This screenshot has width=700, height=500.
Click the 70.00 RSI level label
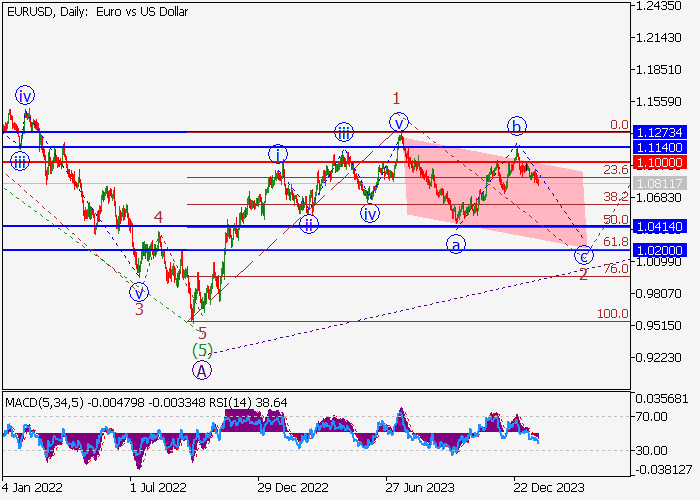(652, 417)
